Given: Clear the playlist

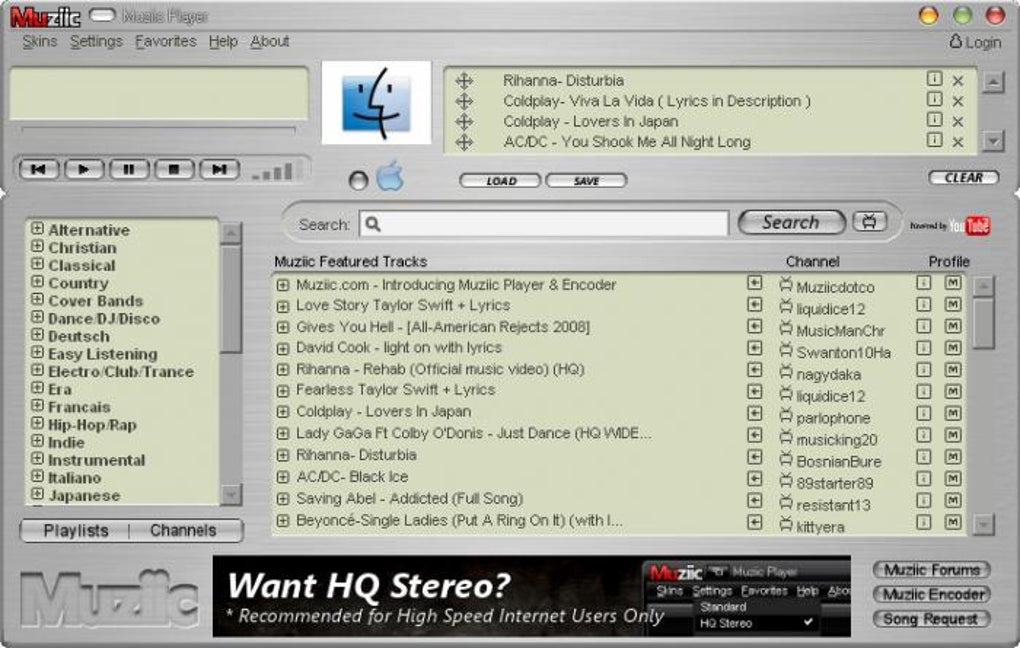Looking at the screenshot, I should [x=963, y=178].
